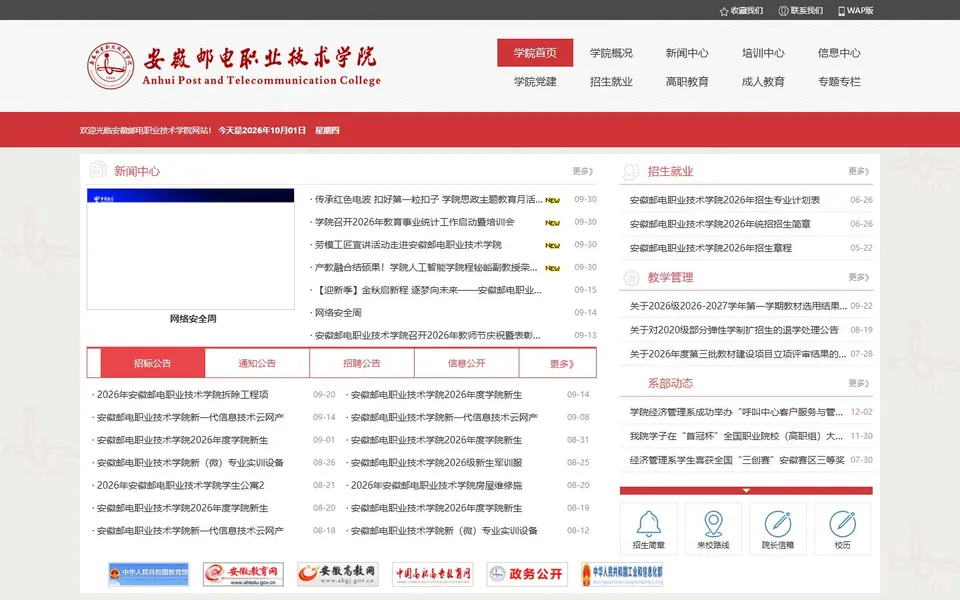The height and width of the screenshot is (600, 960).
Task: Switch to 通知公告 tab
Action: tap(257, 363)
